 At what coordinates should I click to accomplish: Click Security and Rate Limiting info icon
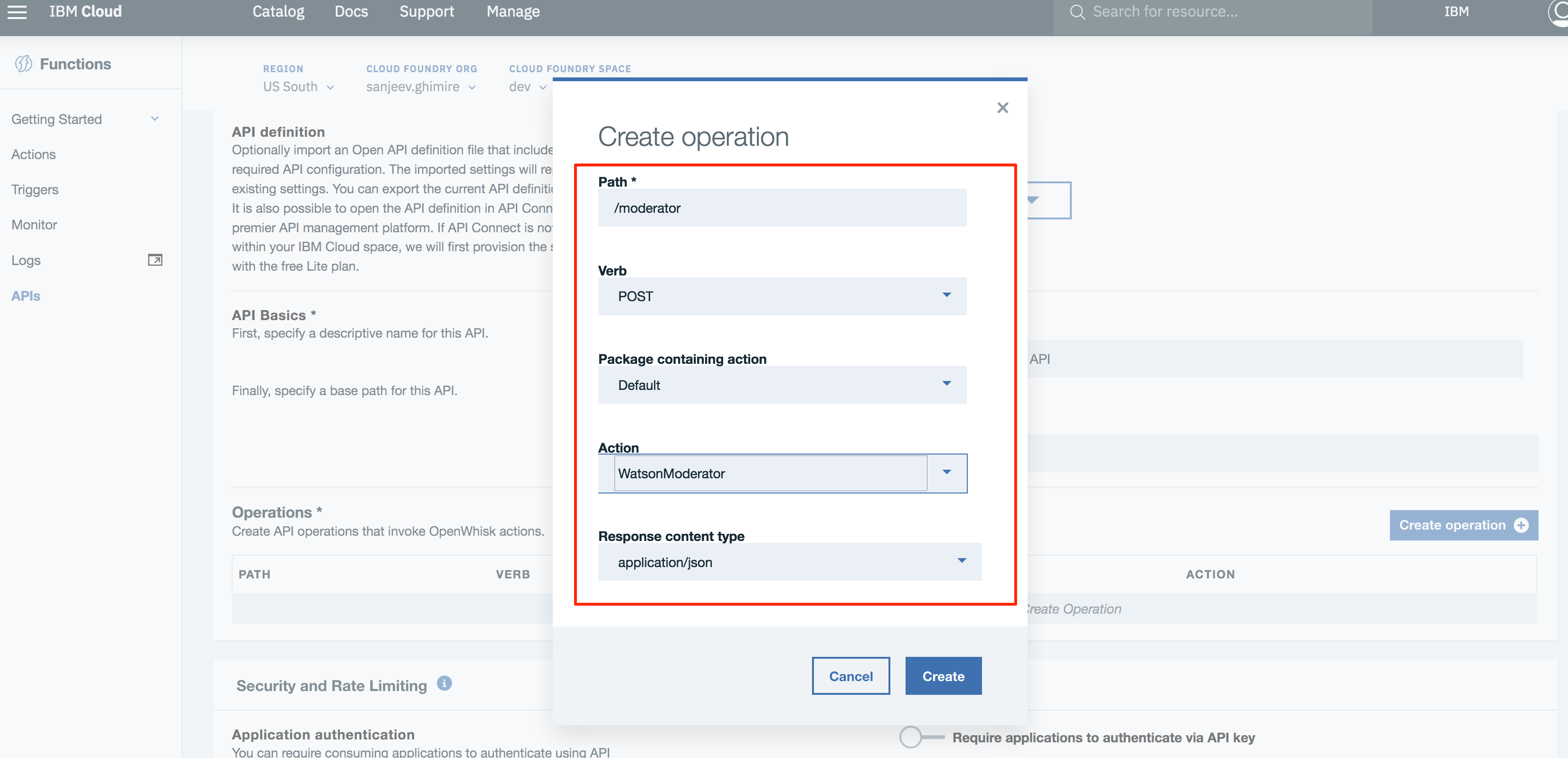coord(444,683)
